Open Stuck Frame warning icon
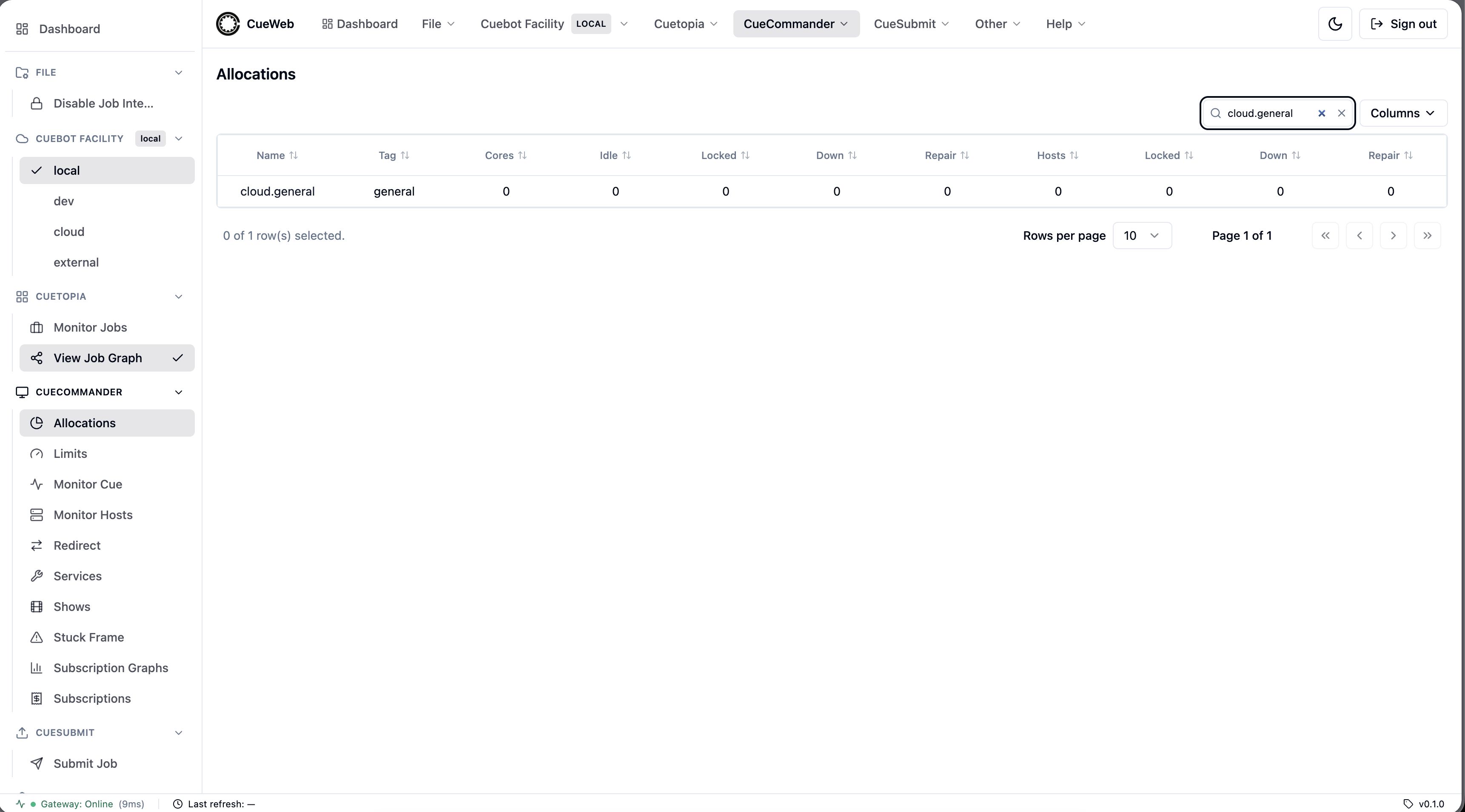Image resolution: width=1465 pixels, height=812 pixels. (37, 638)
